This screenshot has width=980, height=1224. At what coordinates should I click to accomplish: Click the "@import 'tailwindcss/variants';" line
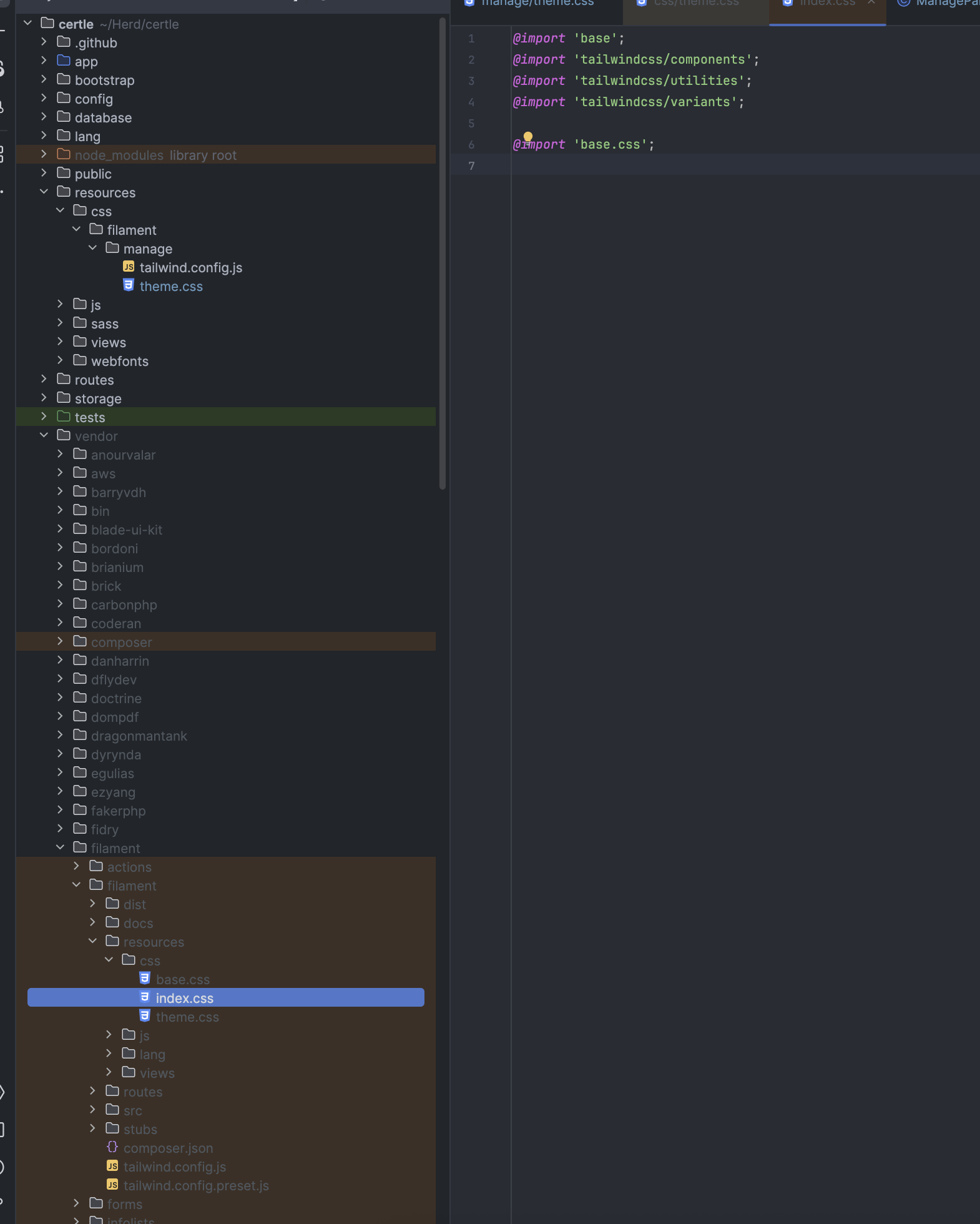[x=629, y=102]
